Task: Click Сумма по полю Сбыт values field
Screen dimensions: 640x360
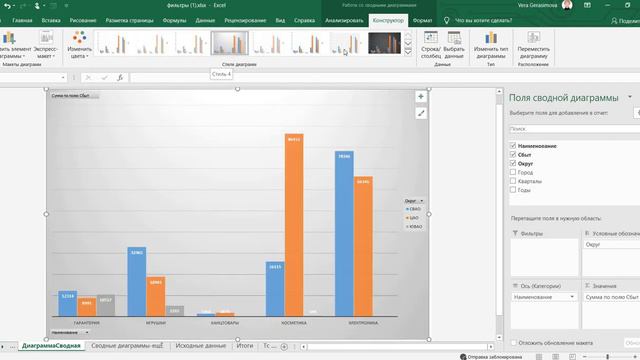Action: (611, 297)
